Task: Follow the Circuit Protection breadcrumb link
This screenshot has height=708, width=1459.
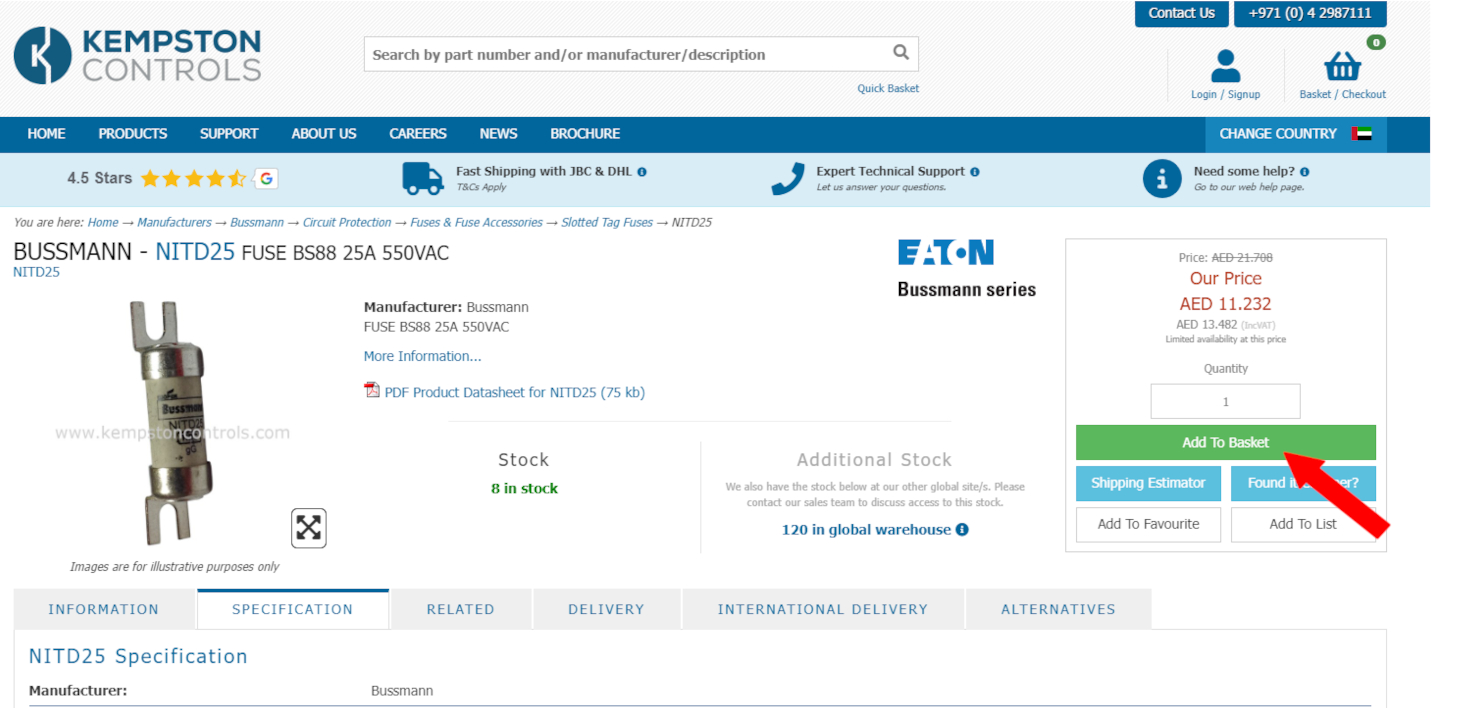Action: (x=347, y=223)
